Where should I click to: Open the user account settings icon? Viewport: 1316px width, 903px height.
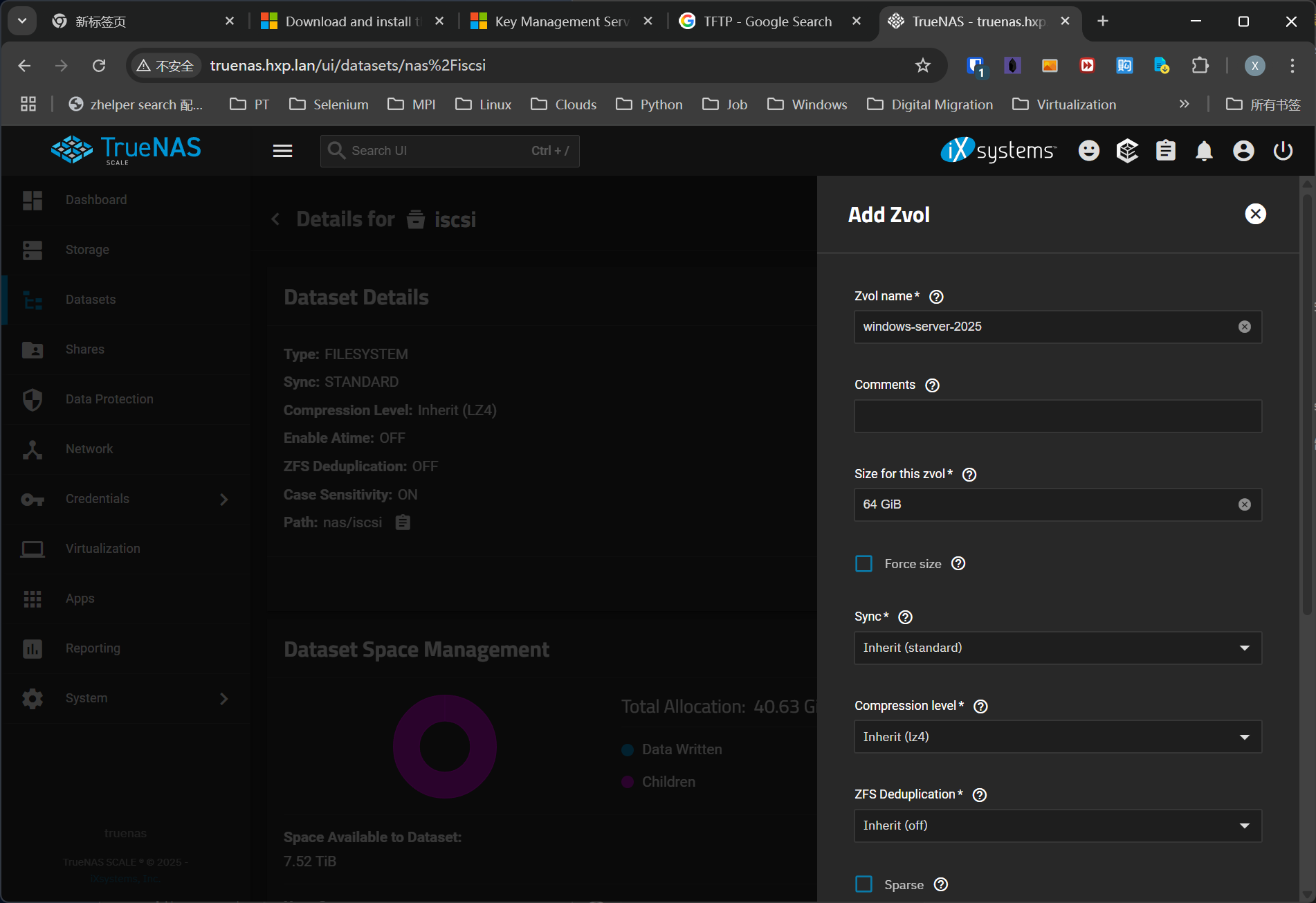pyautogui.click(x=1243, y=151)
